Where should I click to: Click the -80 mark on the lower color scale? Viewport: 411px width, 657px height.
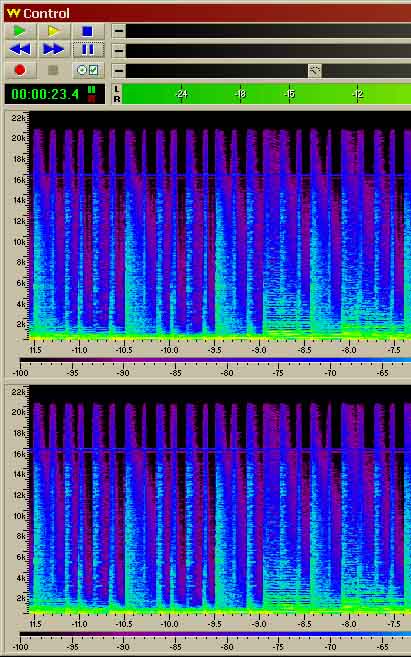227,647
